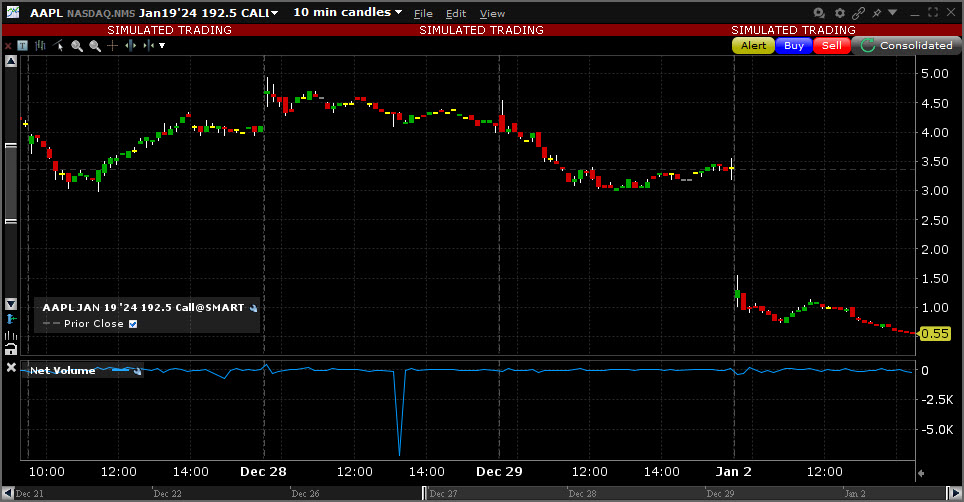Open the View menu
This screenshot has width=964, height=502.
[x=492, y=14]
